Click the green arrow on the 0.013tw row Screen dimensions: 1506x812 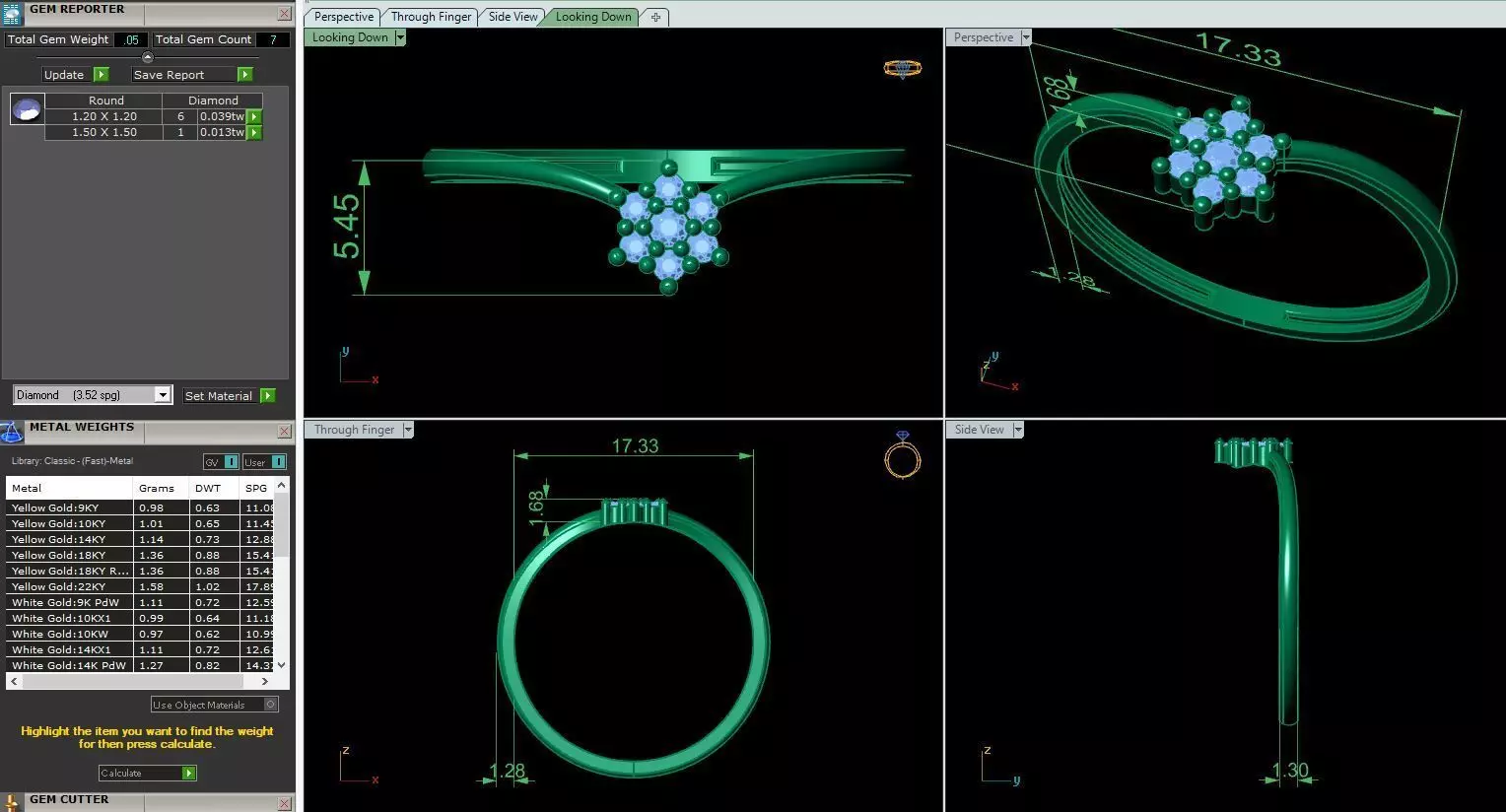coord(254,132)
